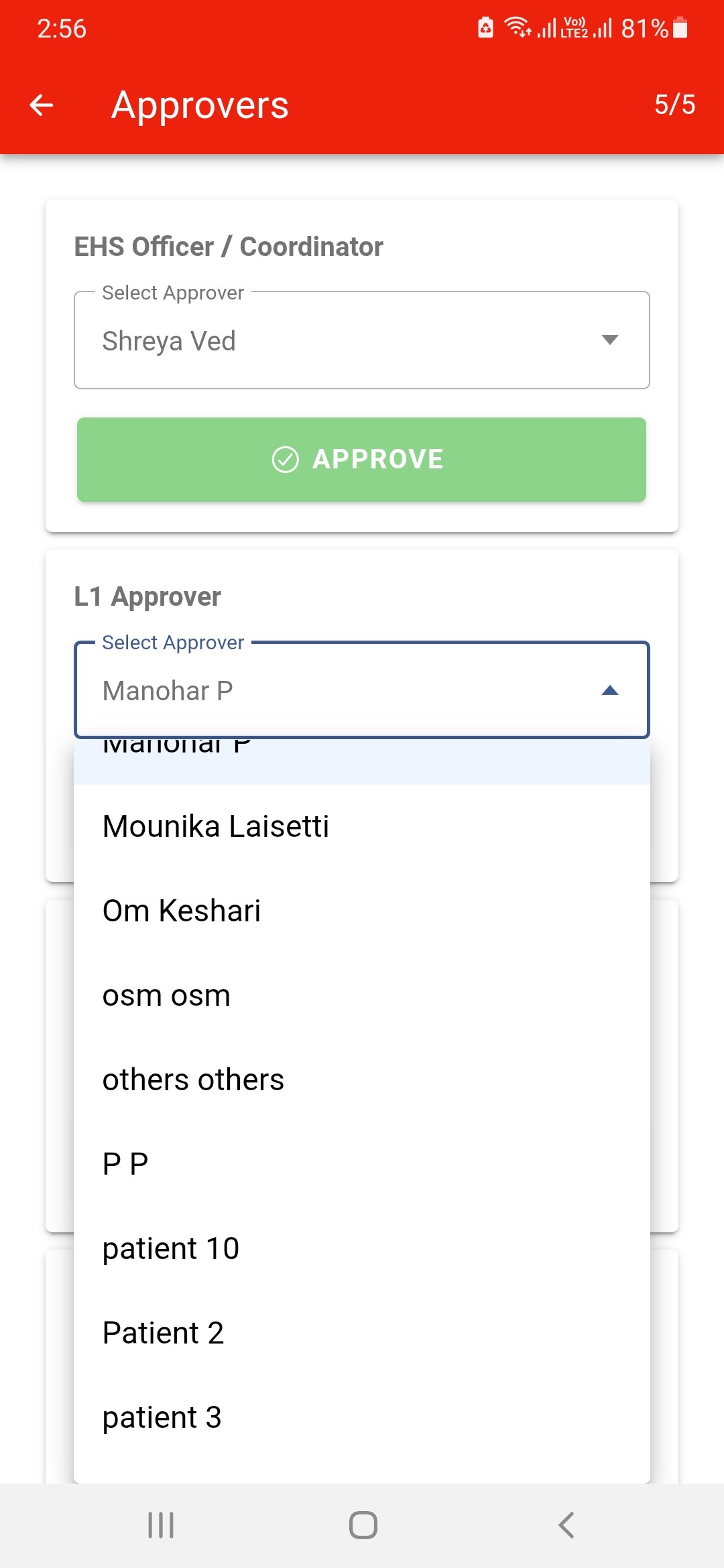Tap the Wi-Fi signal icon
The image size is (724, 1568).
click(x=517, y=27)
